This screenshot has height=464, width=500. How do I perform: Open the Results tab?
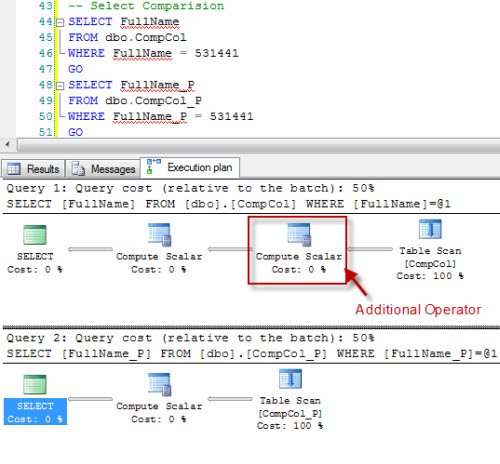[x=33, y=169]
